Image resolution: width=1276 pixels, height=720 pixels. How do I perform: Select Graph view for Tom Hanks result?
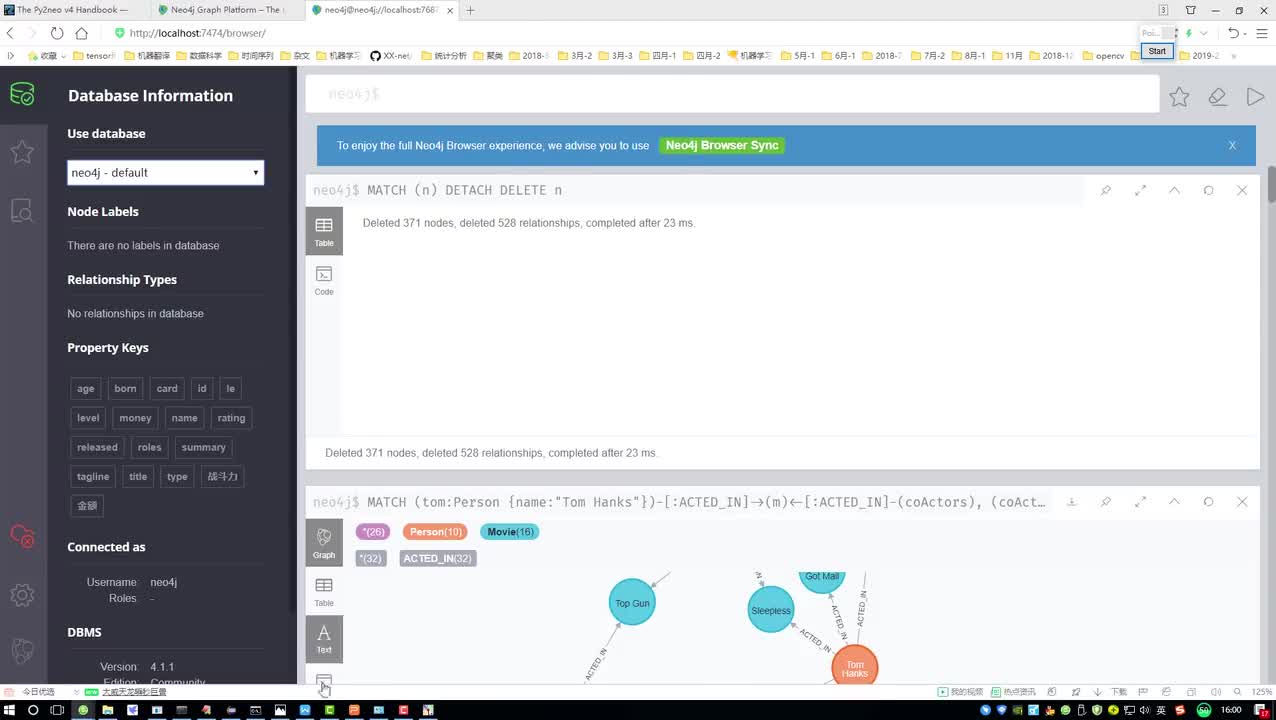[324, 542]
